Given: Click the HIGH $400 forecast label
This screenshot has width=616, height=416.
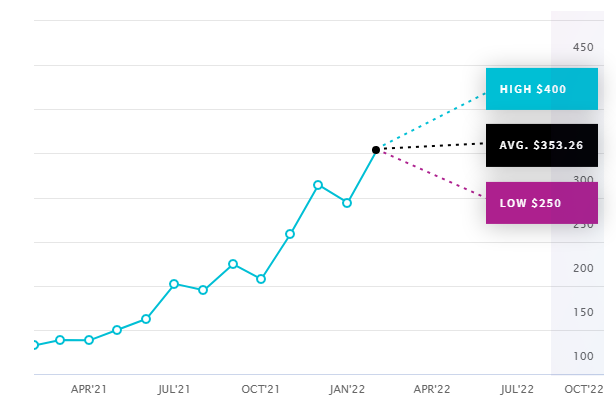Looking at the screenshot, I should 542,89.
